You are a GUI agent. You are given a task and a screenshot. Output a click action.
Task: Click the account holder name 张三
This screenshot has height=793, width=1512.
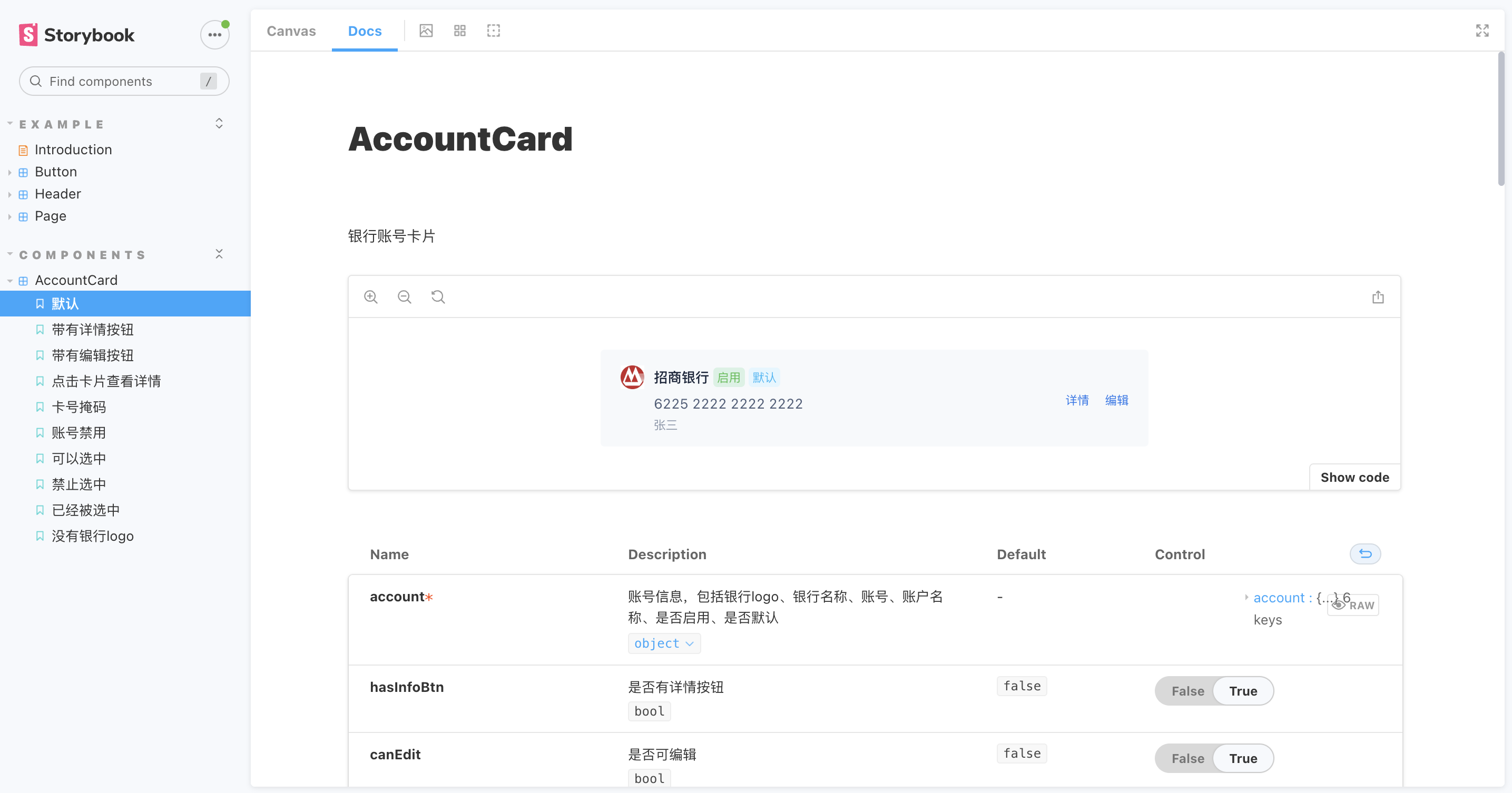pos(665,425)
